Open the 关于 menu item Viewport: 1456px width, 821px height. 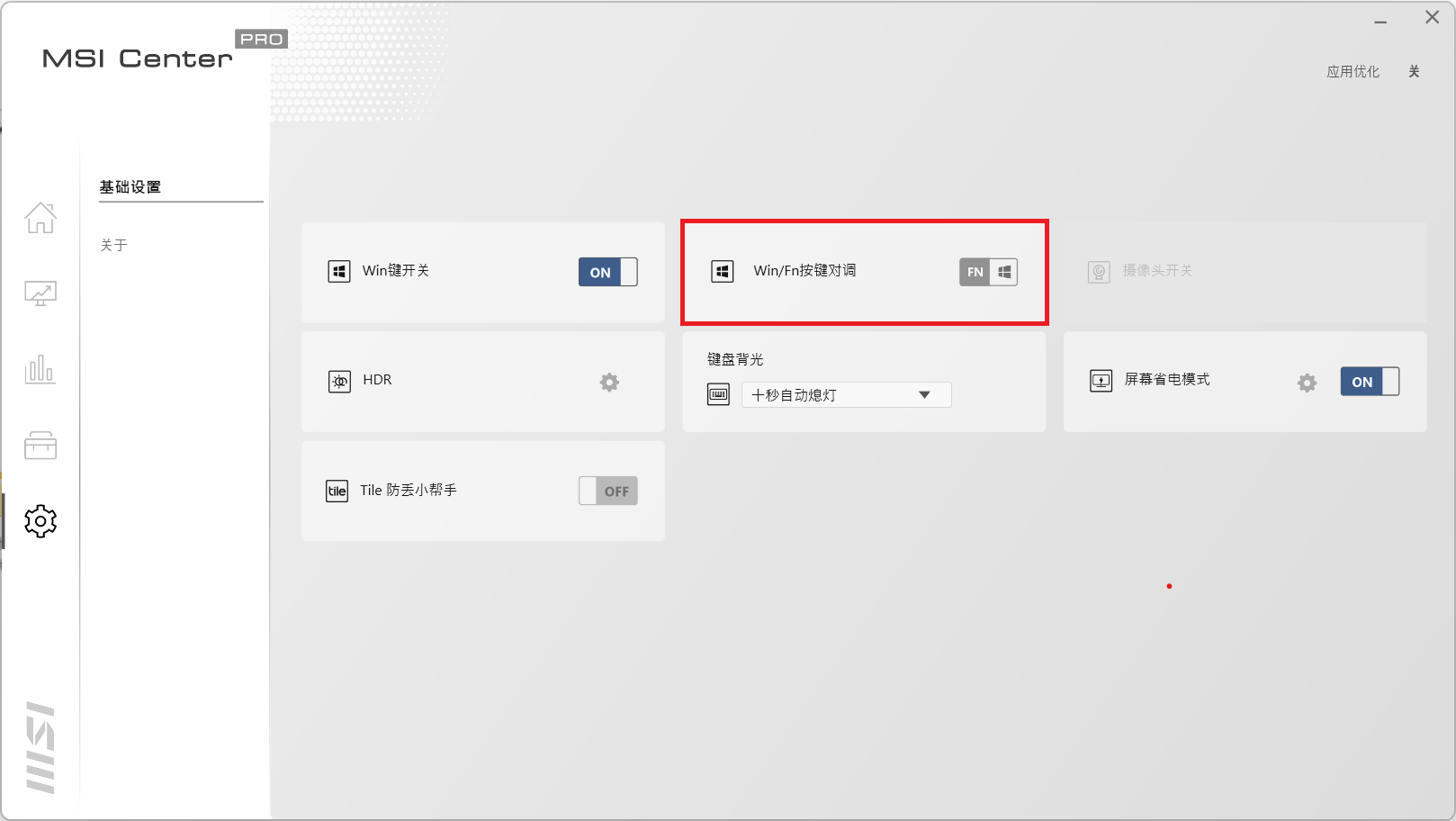(x=113, y=245)
